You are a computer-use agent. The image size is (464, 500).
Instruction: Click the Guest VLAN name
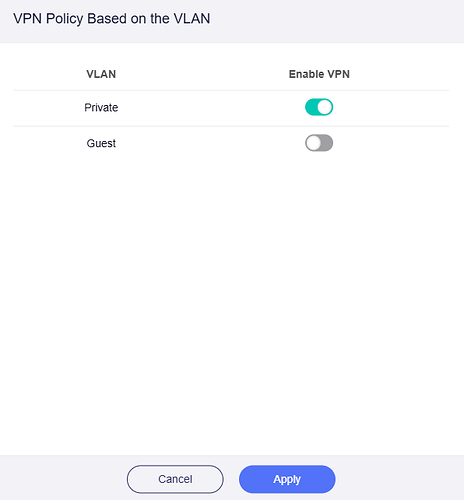[x=101, y=143]
